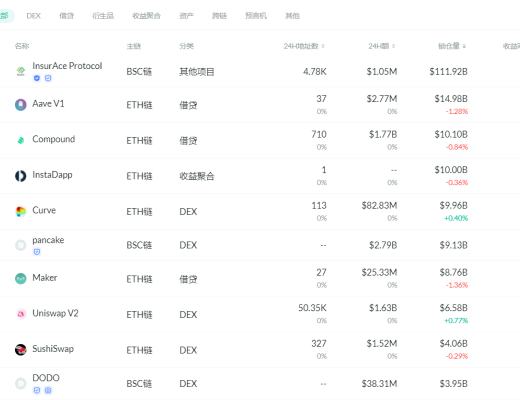This screenshot has width=520, height=400.
Task: Click the second badge icon under DODO
Action: (x=48, y=390)
